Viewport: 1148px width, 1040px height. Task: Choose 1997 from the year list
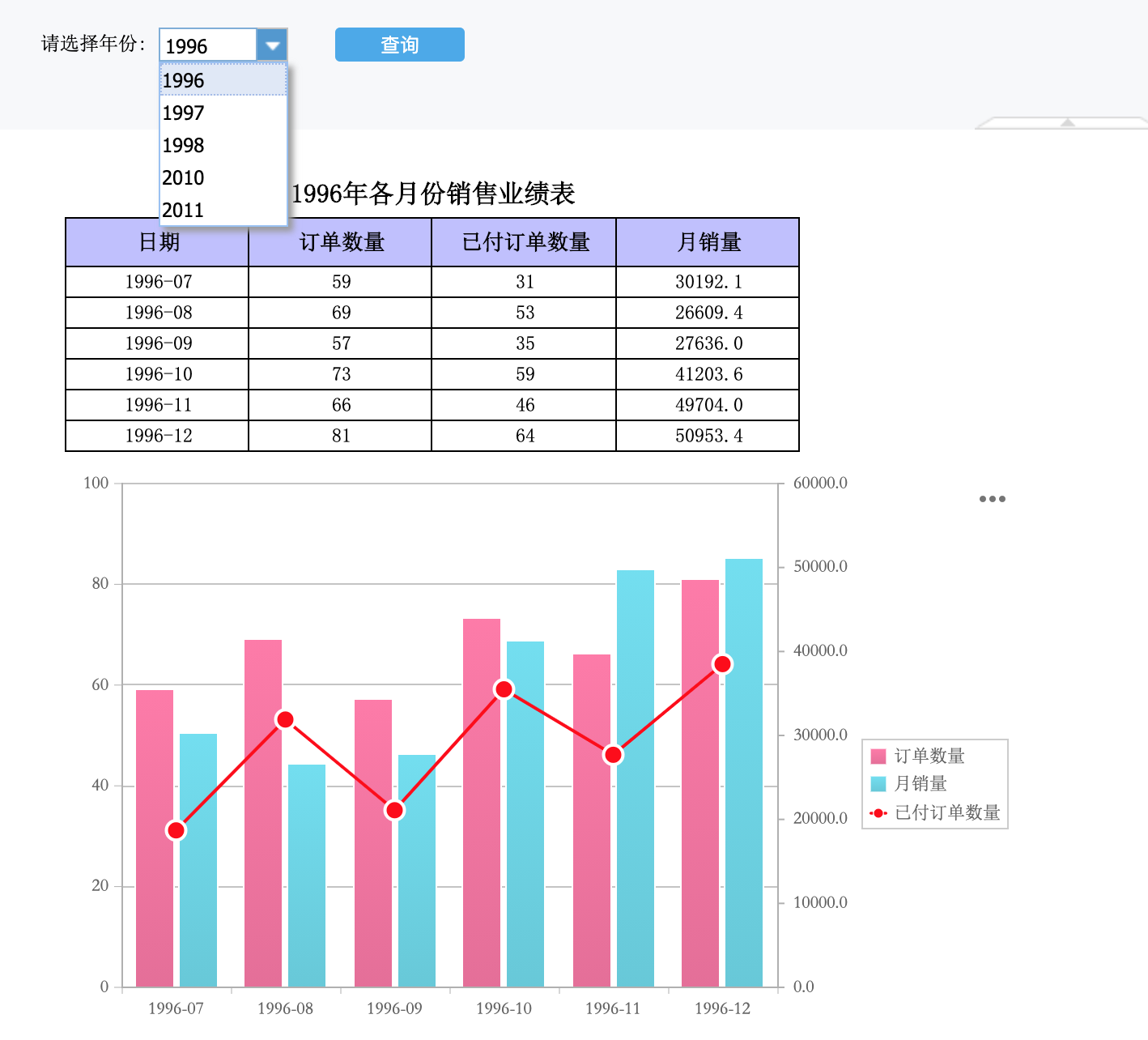point(223,113)
